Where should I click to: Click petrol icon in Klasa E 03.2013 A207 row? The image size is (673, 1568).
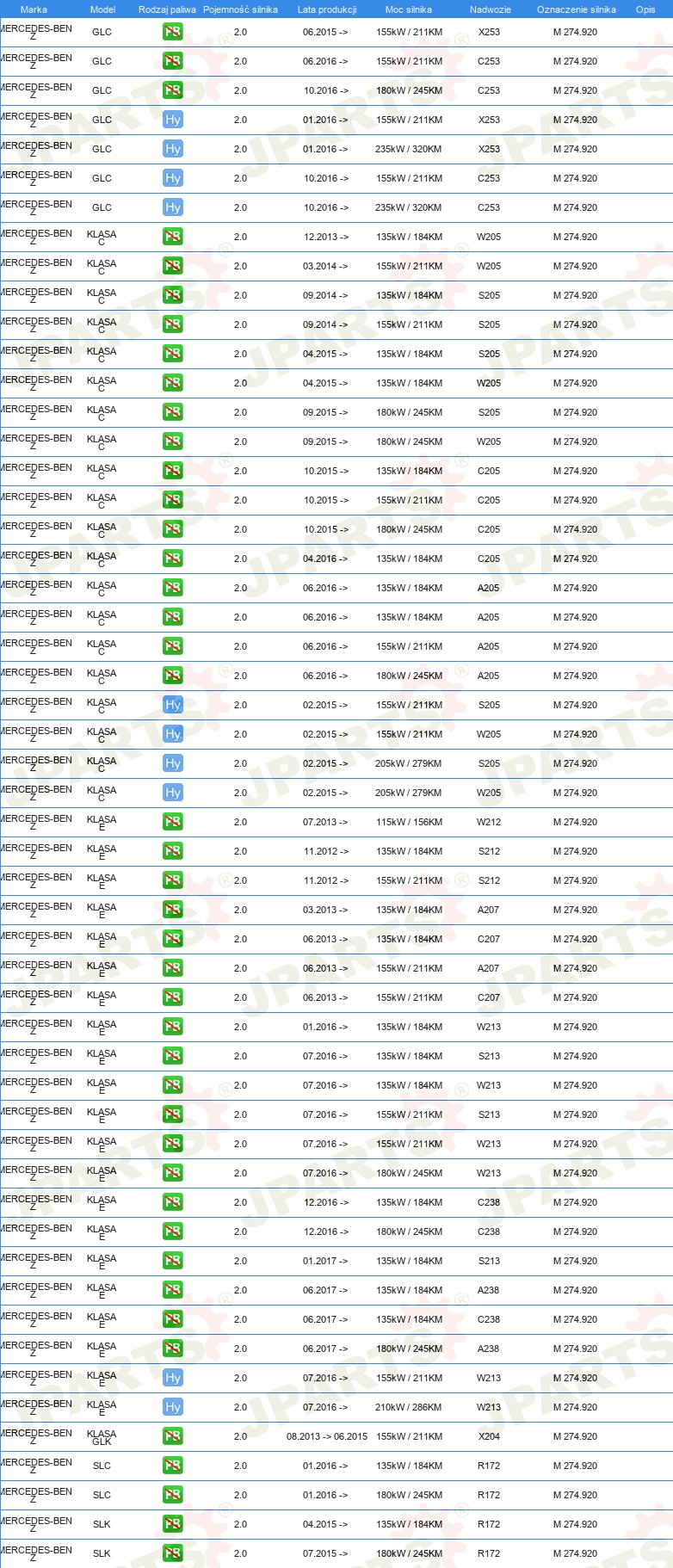tap(172, 910)
